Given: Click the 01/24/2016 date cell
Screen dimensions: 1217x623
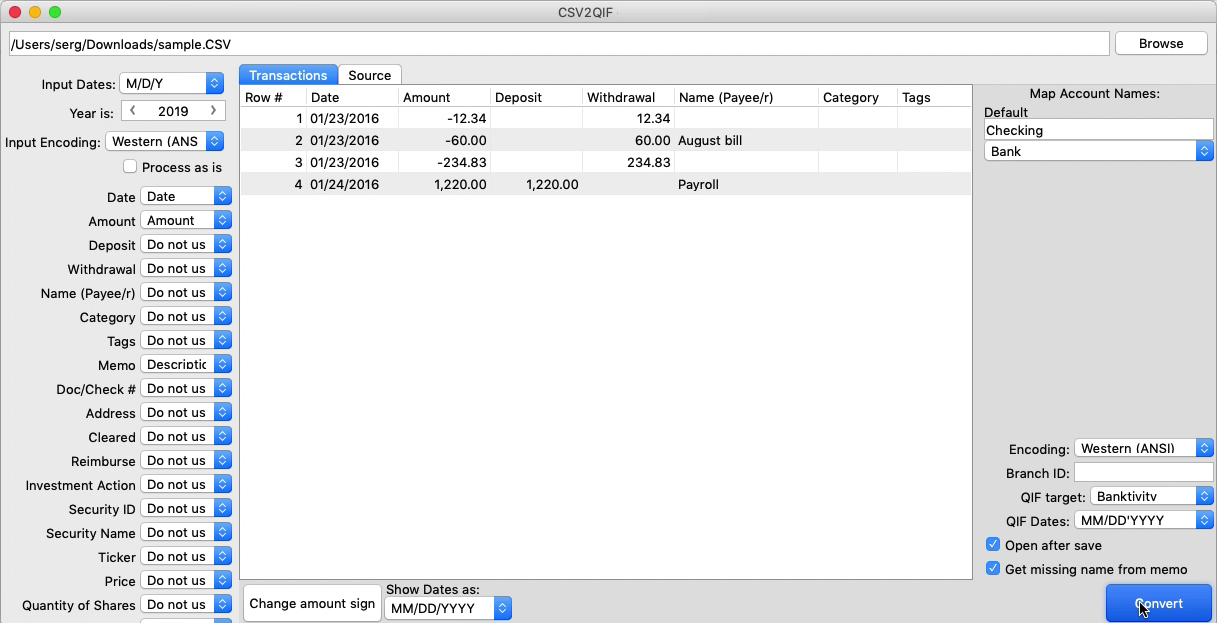Looking at the screenshot, I should point(352,185).
